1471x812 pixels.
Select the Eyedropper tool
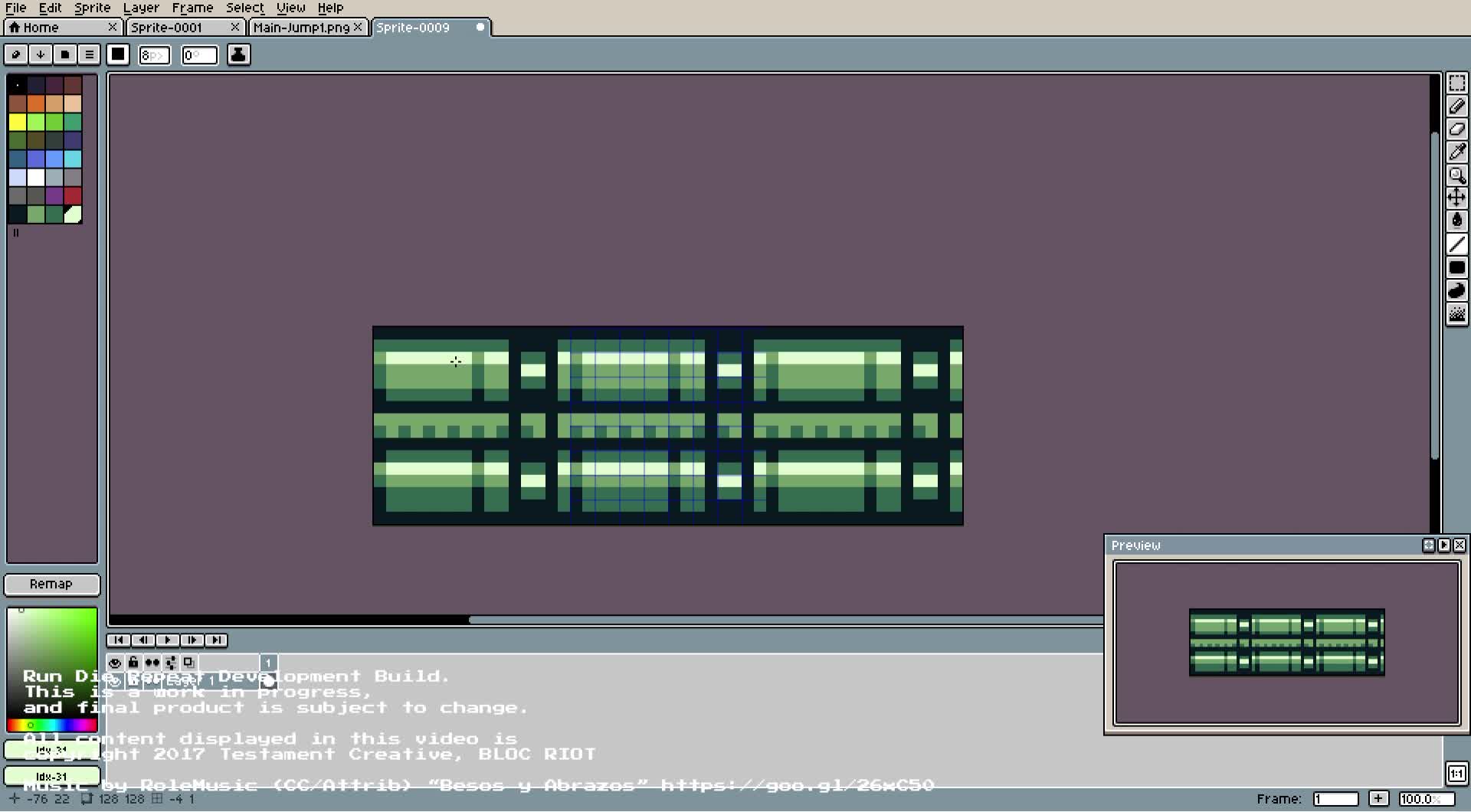(x=1456, y=152)
